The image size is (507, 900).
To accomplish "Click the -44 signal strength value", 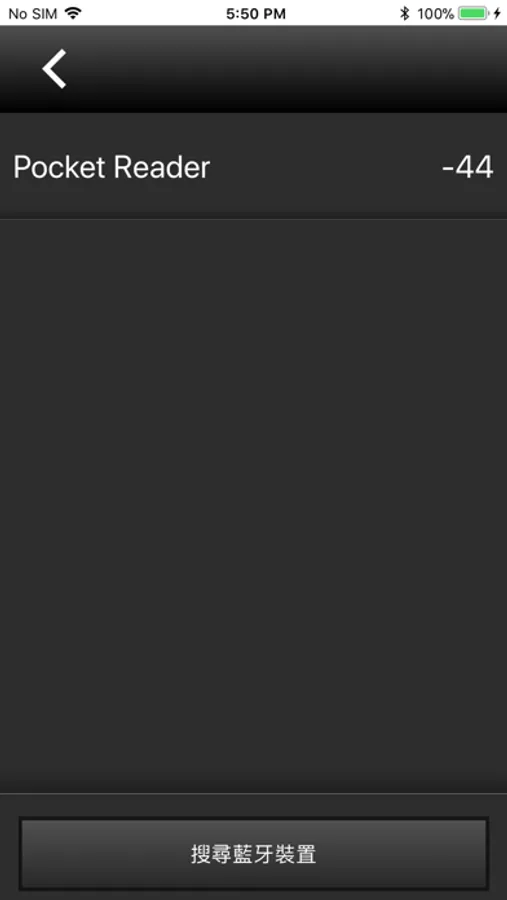I will (x=467, y=168).
